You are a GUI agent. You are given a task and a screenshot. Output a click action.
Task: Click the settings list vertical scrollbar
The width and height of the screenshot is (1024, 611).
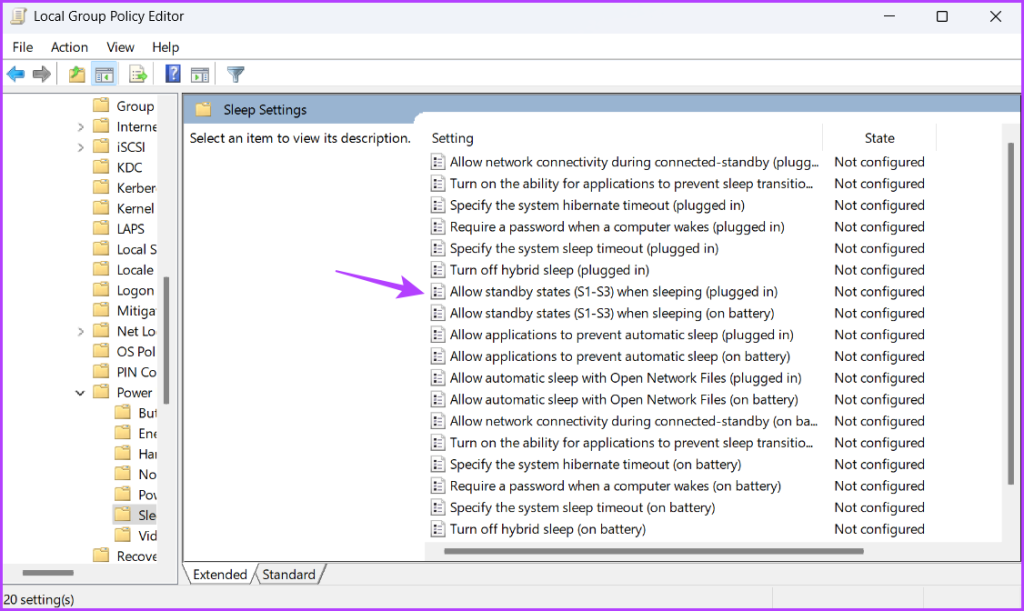[1011, 313]
